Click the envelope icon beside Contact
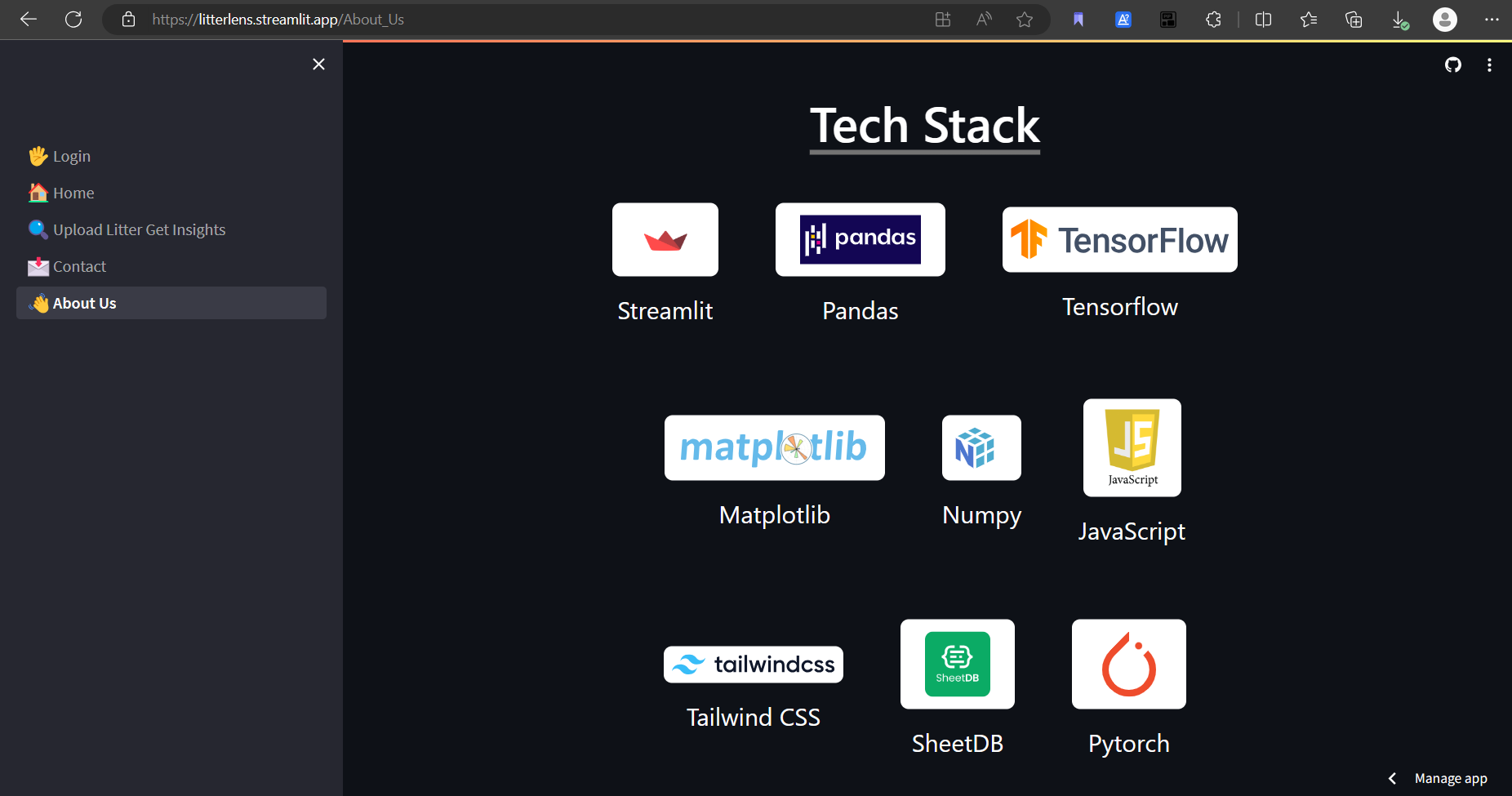 (38, 266)
